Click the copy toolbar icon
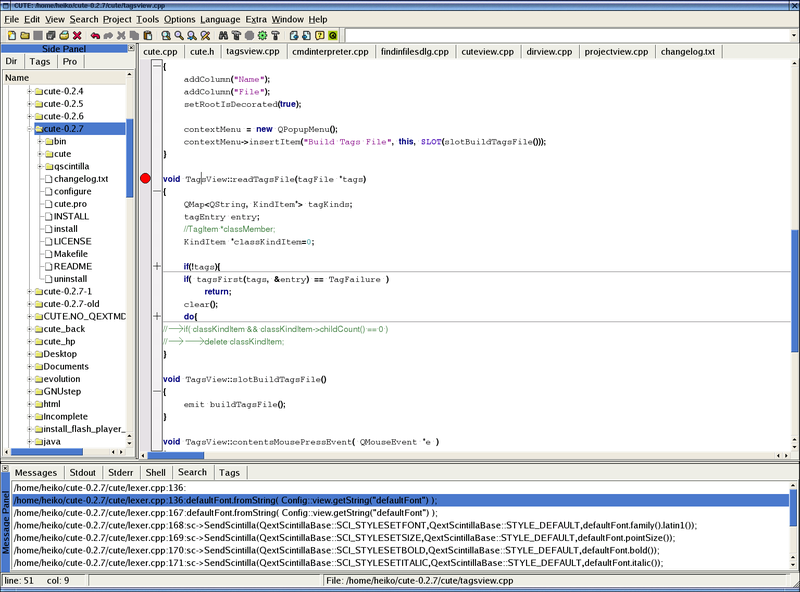800x592 pixels. (x=134, y=36)
